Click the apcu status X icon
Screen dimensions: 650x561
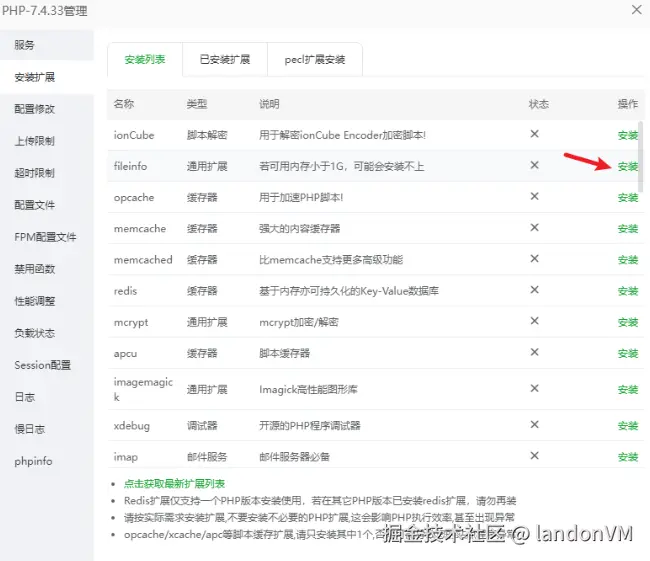coord(535,352)
